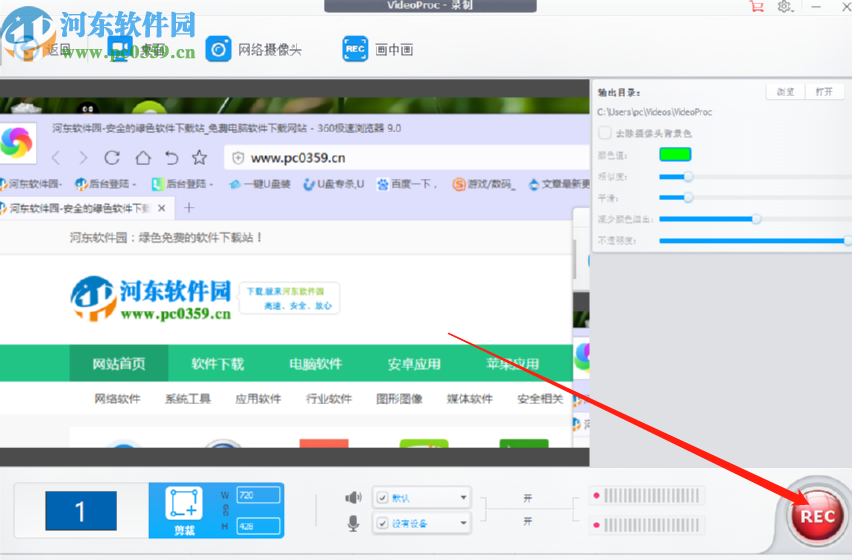Viewport: 852px width, 560px height.
Task: Open the 游戏/数码 bookmark
Action: [x=483, y=185]
